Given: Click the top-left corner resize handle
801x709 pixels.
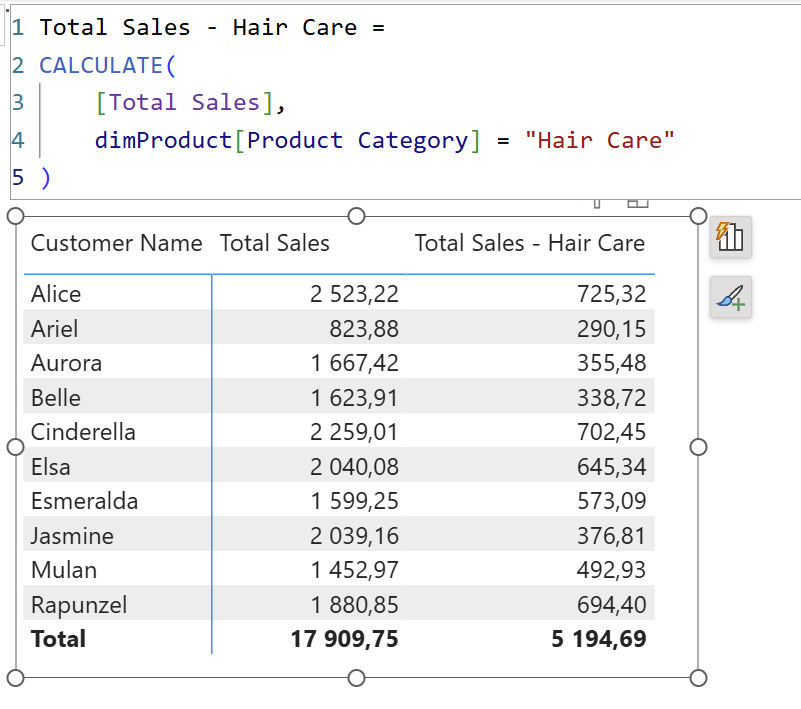Looking at the screenshot, I should pyautogui.click(x=15, y=216).
